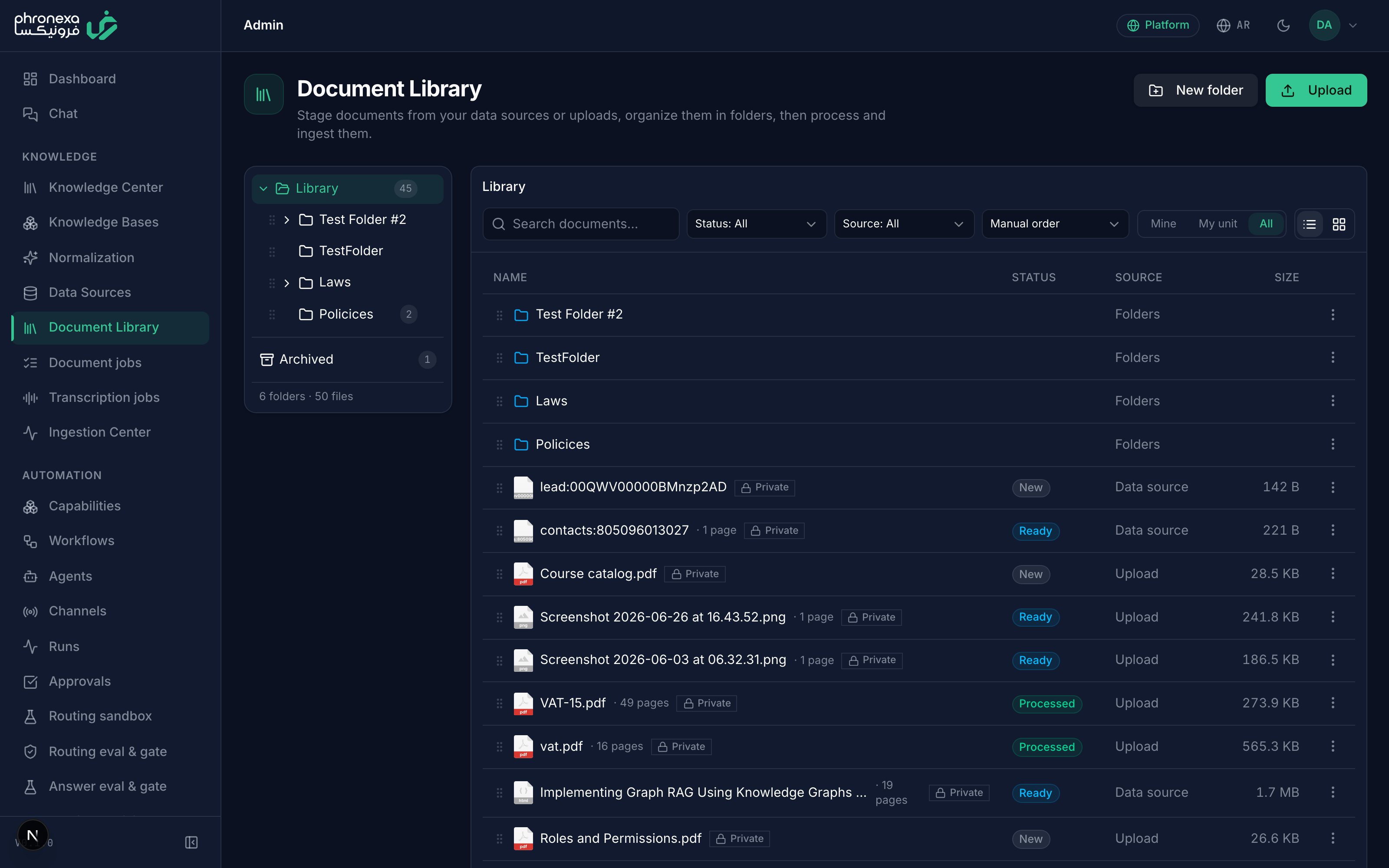Click the Platform scope button
Viewport: 1389px width, 868px height.
pyautogui.click(x=1158, y=25)
